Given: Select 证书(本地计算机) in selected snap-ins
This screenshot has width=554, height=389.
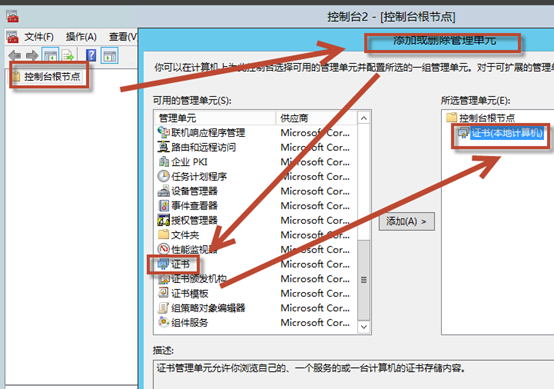Looking at the screenshot, I should pyautogui.click(x=507, y=133).
